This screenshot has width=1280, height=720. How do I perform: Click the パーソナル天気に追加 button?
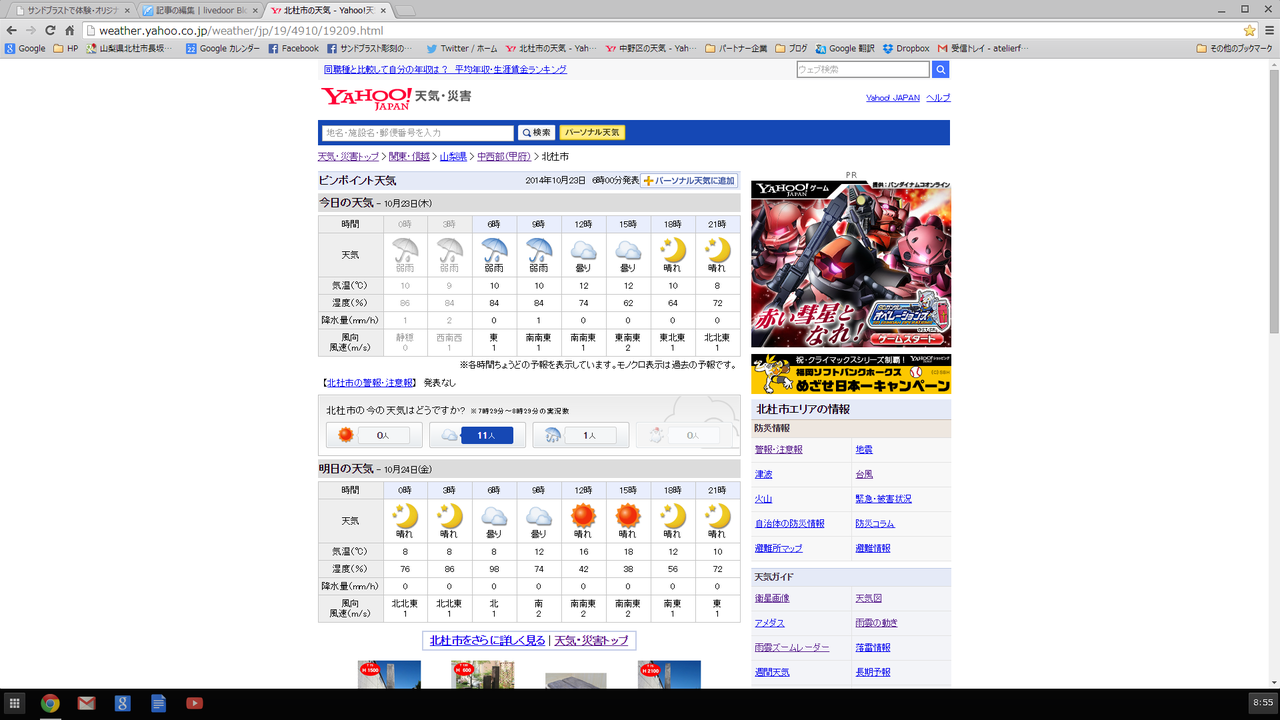point(689,181)
